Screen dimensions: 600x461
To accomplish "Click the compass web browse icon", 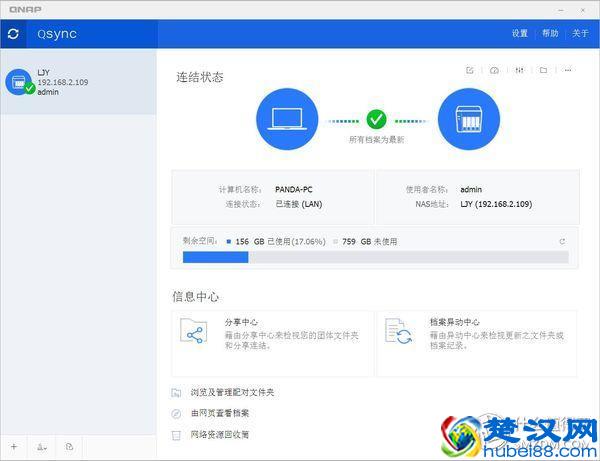I will pyautogui.click(x=176, y=414).
